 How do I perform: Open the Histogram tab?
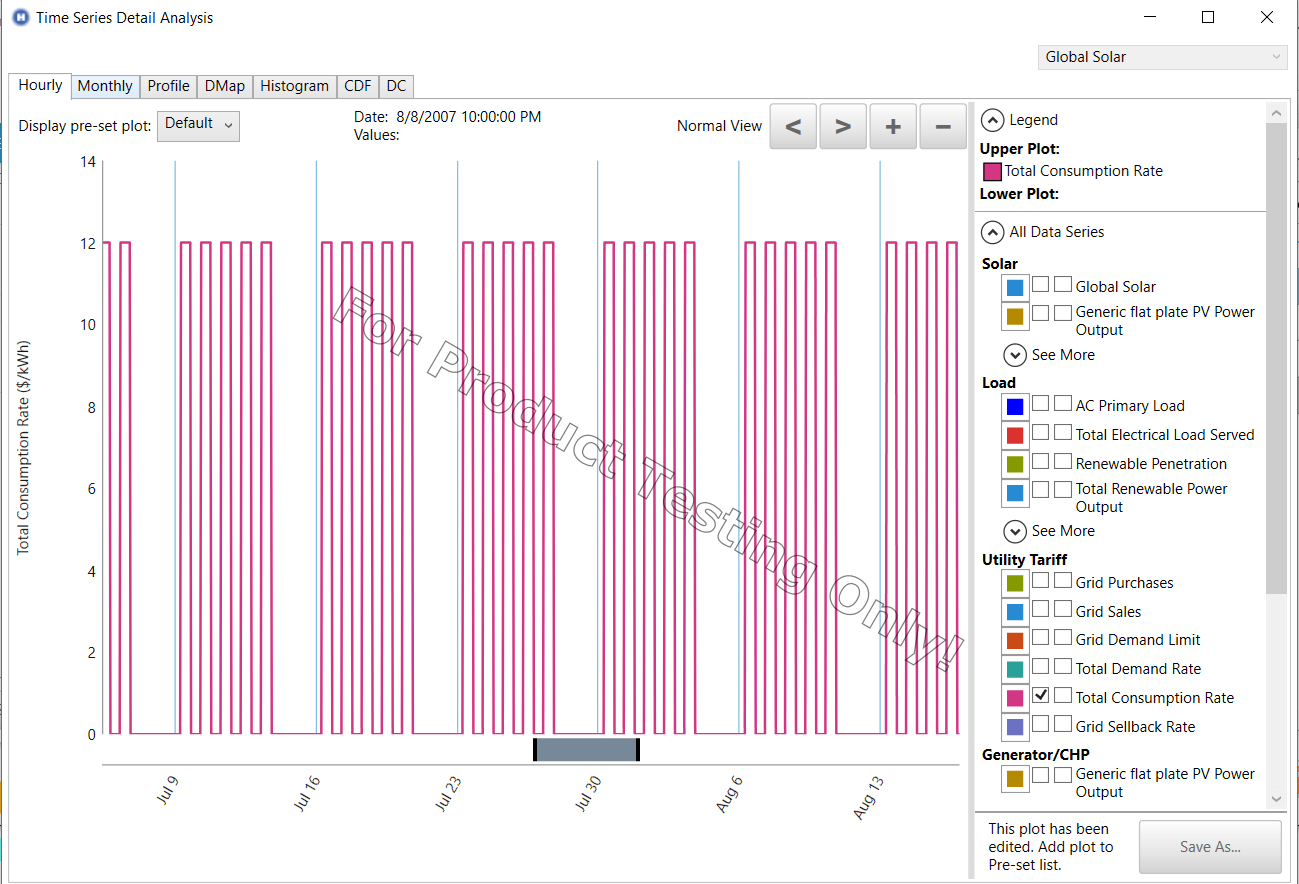tap(294, 86)
